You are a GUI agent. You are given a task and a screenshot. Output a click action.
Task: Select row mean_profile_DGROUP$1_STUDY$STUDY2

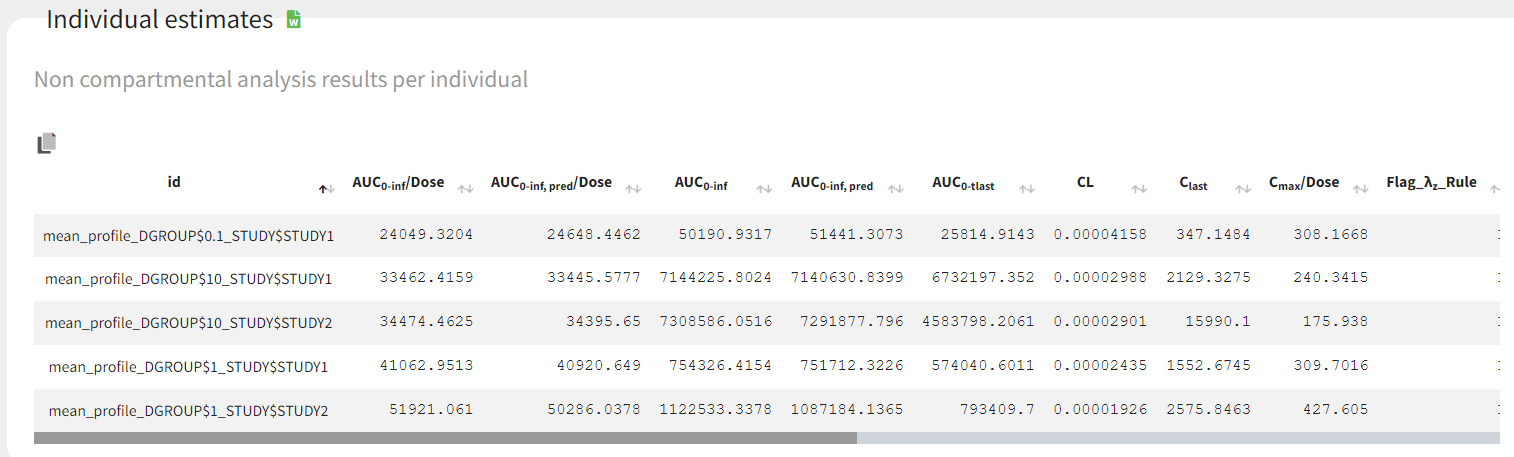(188, 411)
